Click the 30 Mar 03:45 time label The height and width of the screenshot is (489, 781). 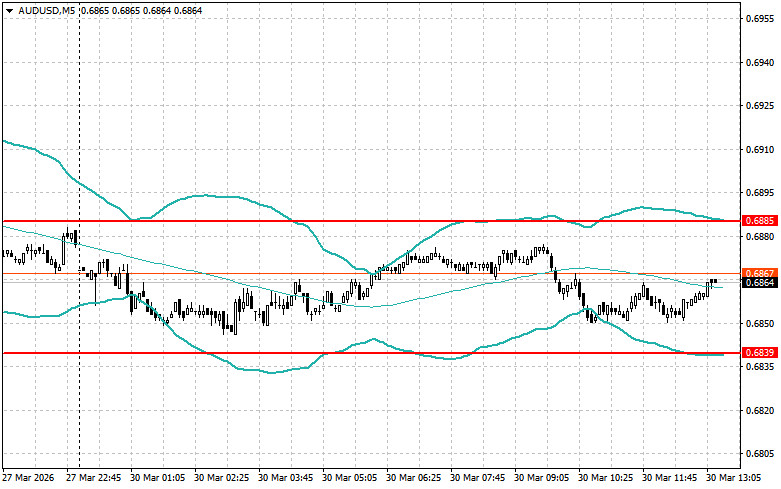click(285, 478)
